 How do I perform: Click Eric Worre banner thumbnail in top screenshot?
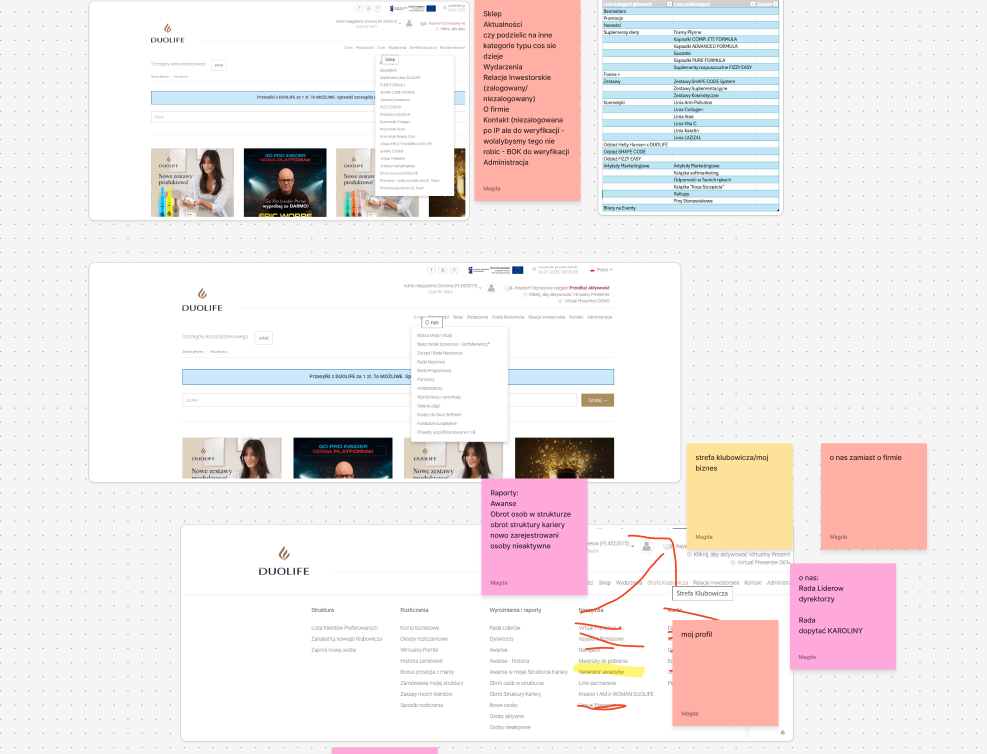pos(285,183)
